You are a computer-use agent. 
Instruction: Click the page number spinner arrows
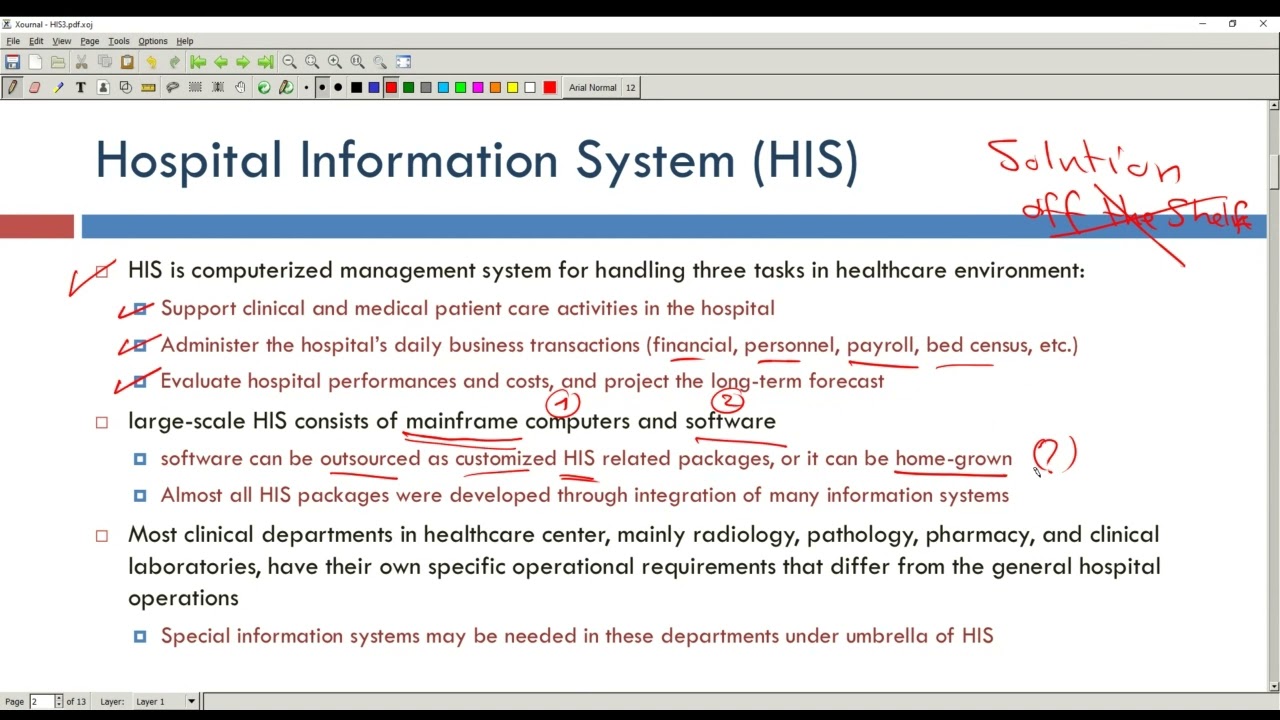click(x=59, y=702)
